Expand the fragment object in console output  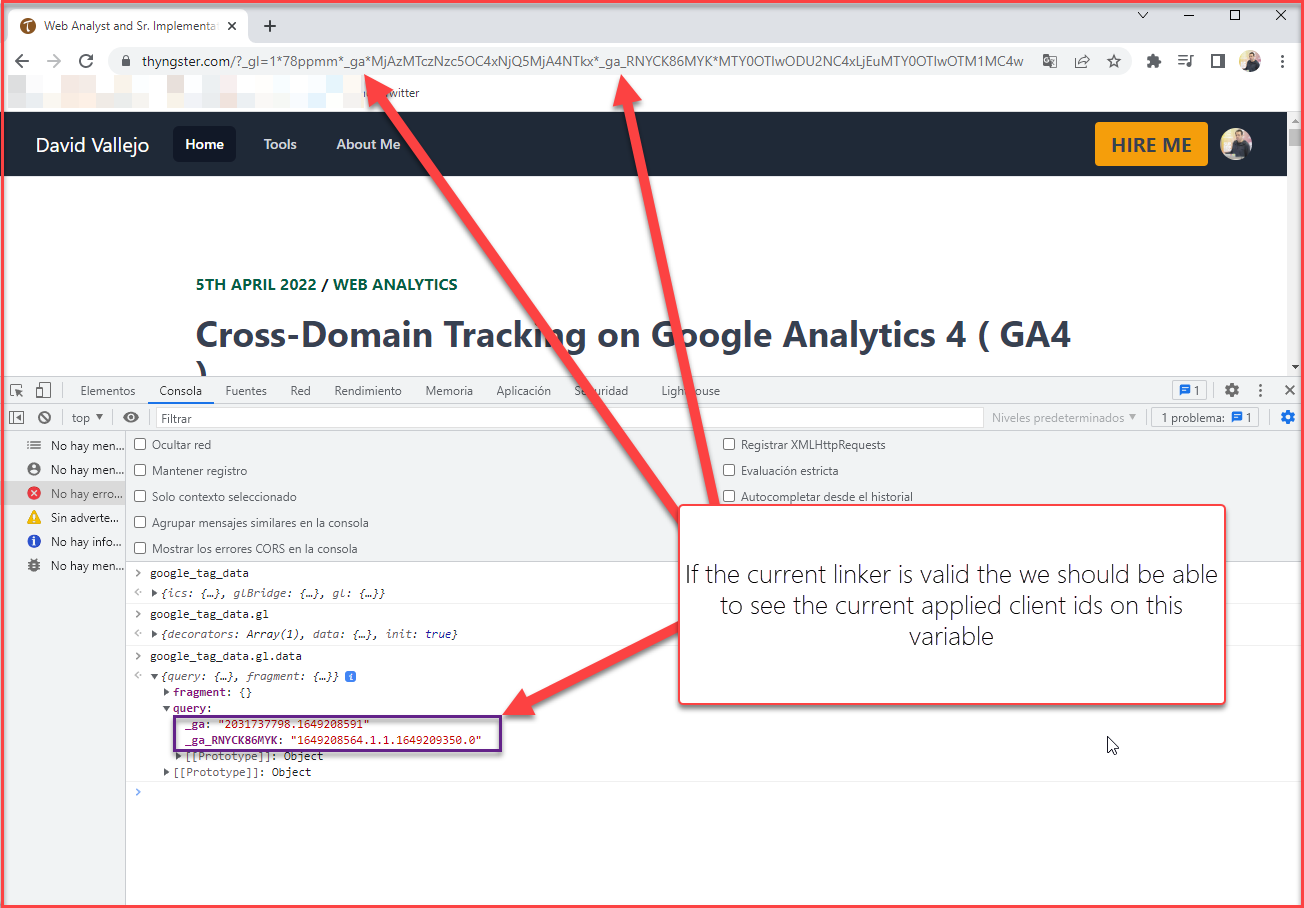(x=167, y=692)
